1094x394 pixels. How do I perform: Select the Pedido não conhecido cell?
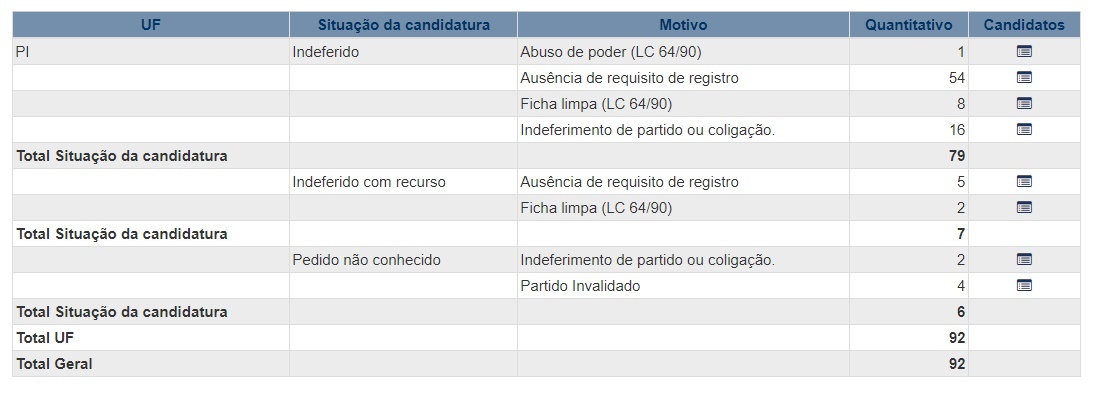[x=403, y=260]
